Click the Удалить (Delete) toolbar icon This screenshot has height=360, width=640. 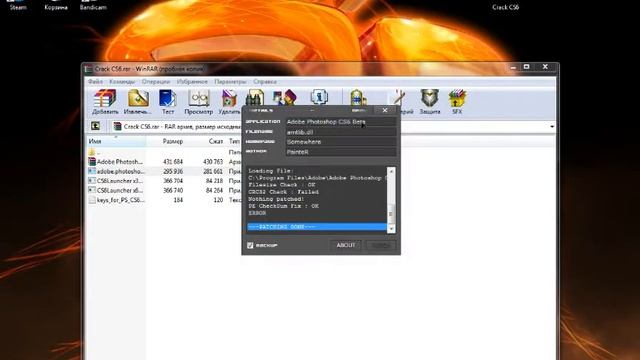(x=229, y=102)
